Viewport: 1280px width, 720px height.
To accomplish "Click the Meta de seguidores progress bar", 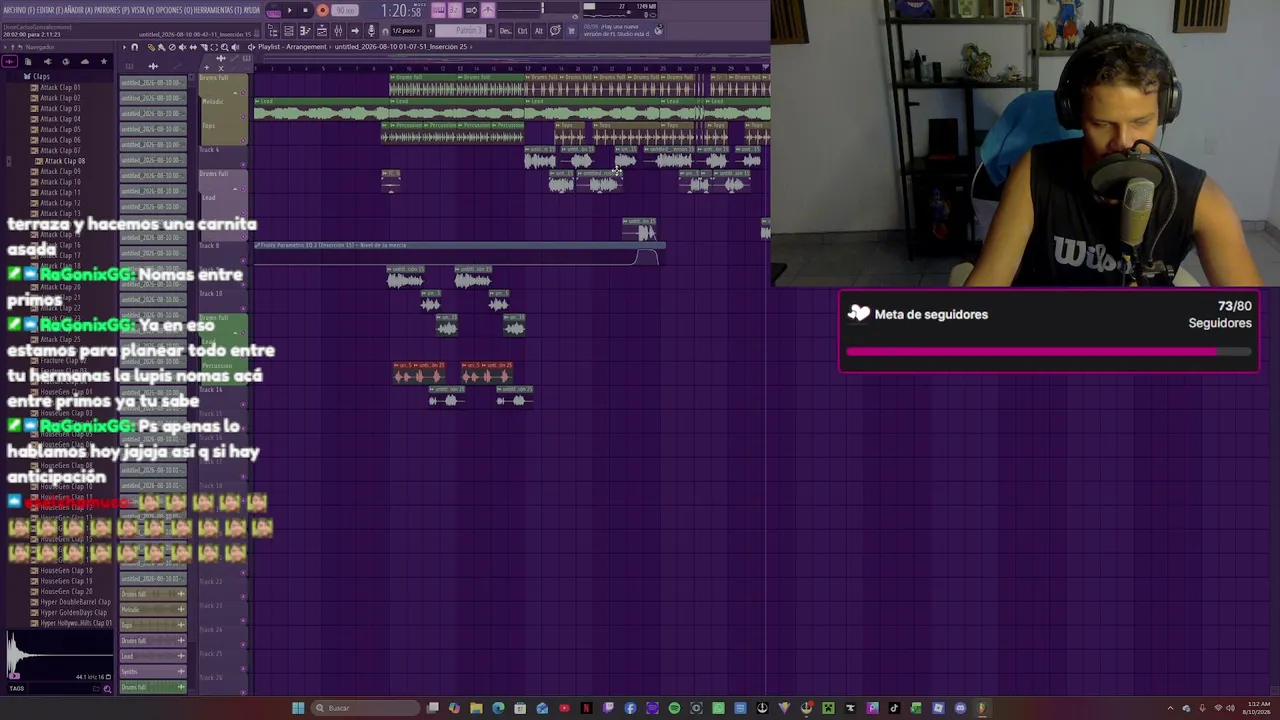I will tap(1048, 352).
